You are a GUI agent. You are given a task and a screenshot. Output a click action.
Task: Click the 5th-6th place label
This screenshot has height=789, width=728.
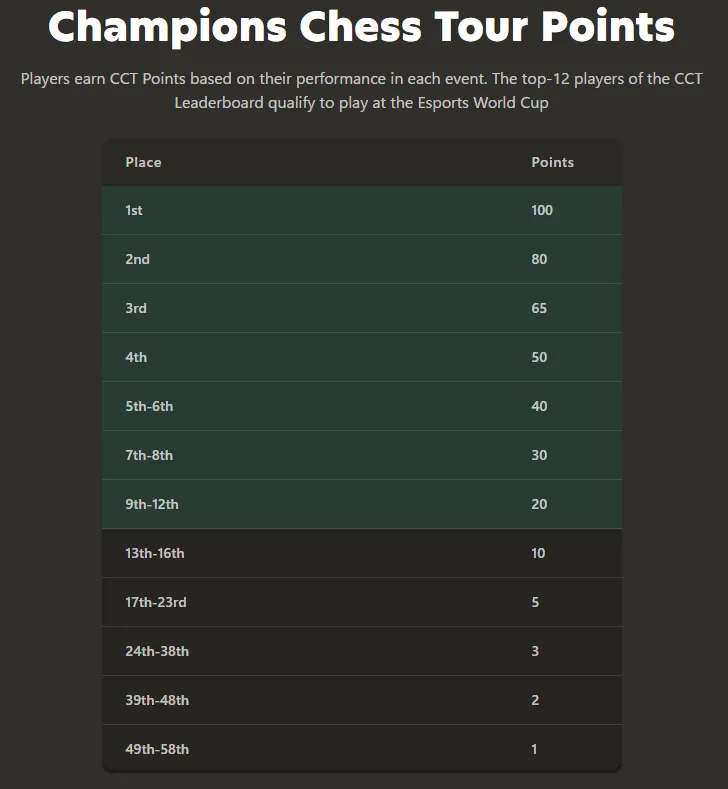point(149,406)
